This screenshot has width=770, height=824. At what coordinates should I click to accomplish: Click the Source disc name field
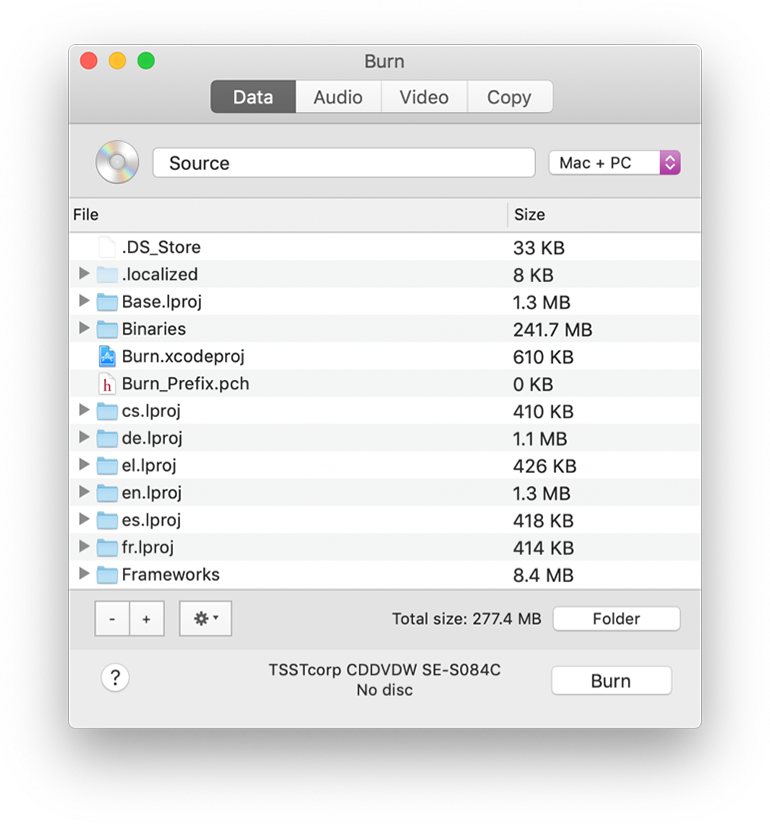pyautogui.click(x=343, y=163)
